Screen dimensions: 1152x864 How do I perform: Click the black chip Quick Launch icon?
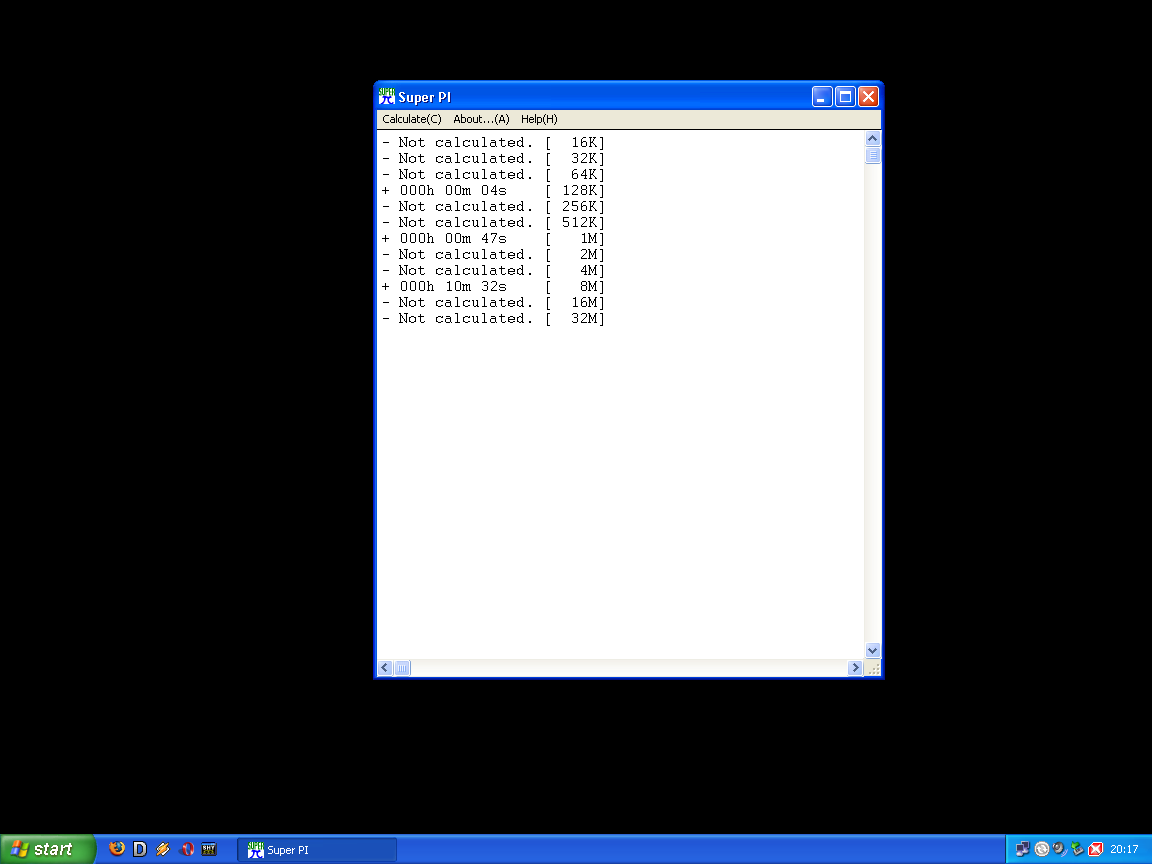(209, 849)
